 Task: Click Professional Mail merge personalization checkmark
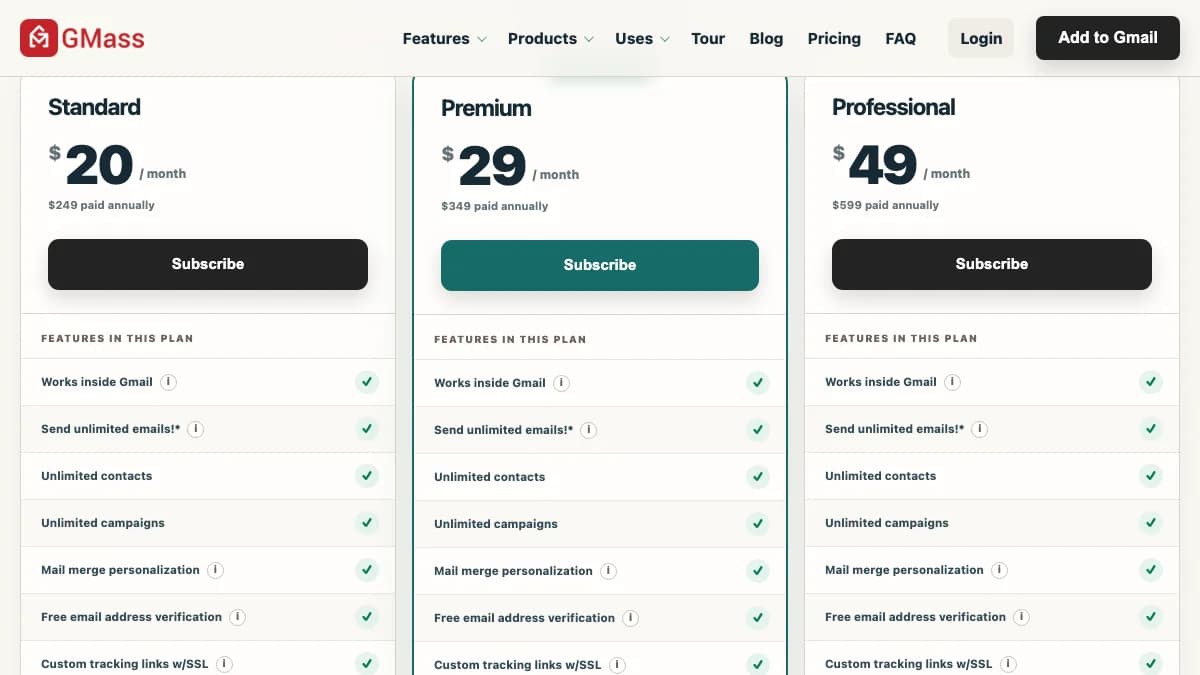coord(1151,570)
